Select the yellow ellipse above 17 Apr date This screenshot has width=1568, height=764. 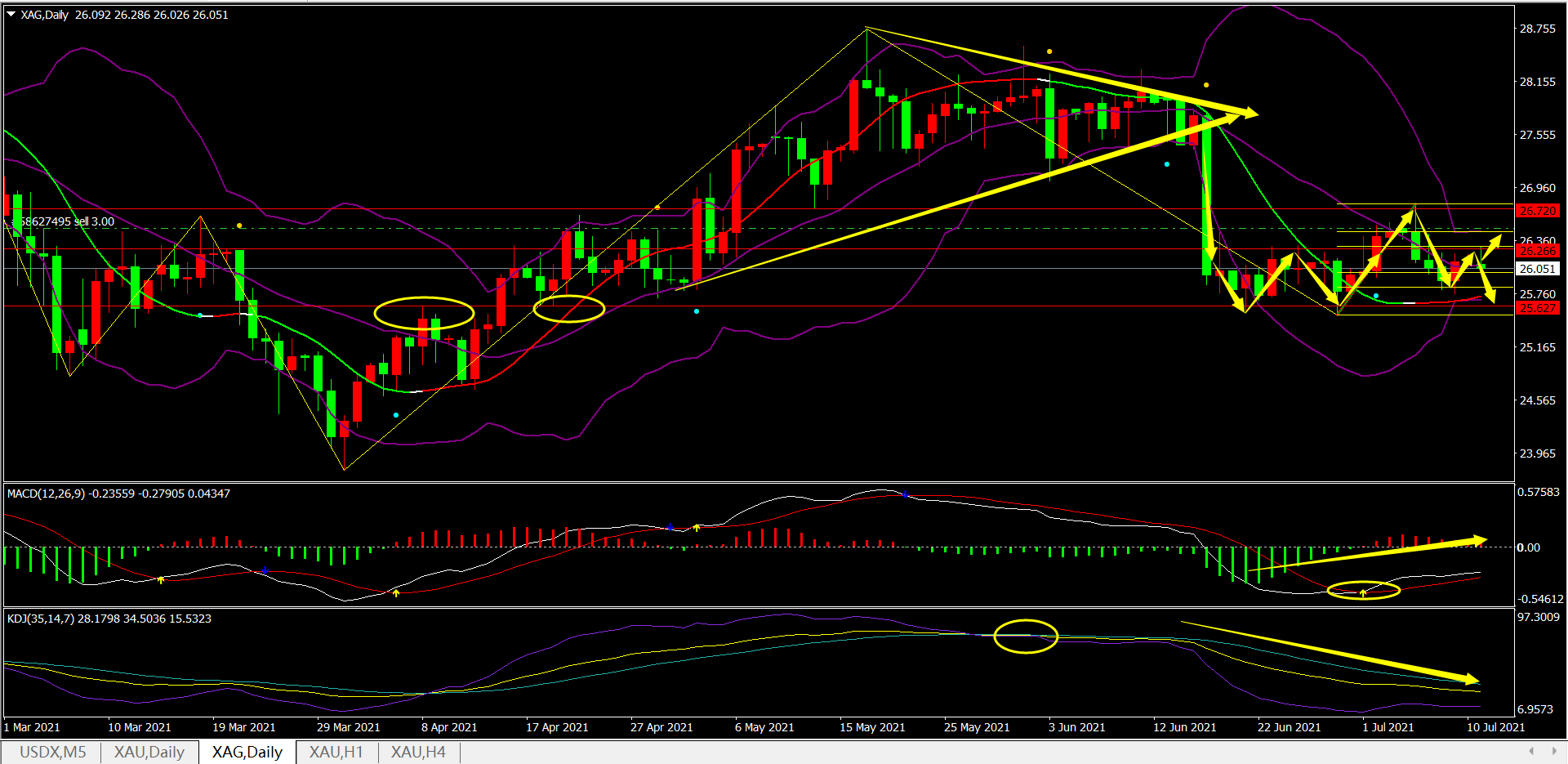point(568,309)
